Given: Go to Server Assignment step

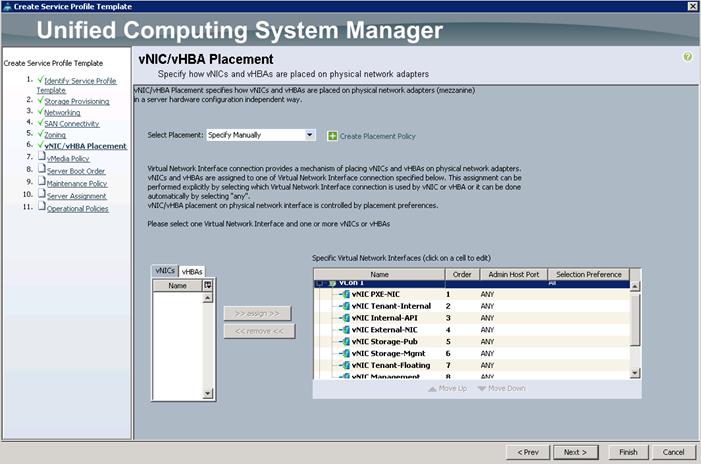Looking at the screenshot, I should [x=76, y=196].
